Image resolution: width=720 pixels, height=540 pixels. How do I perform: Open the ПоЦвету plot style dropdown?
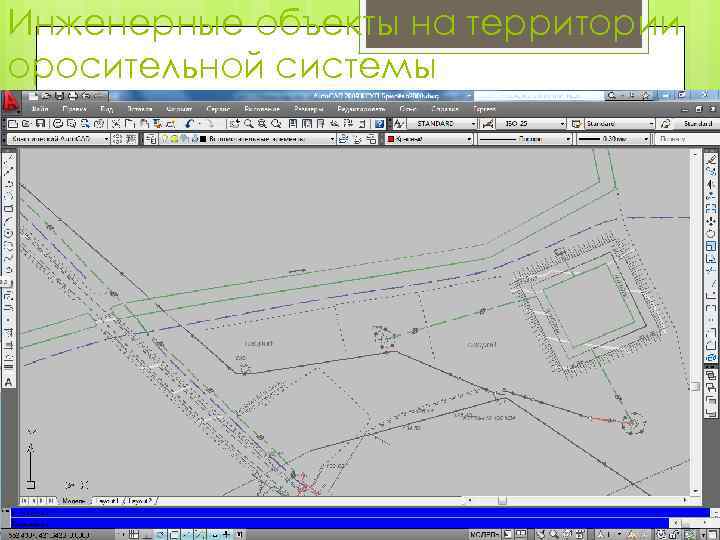(687, 139)
